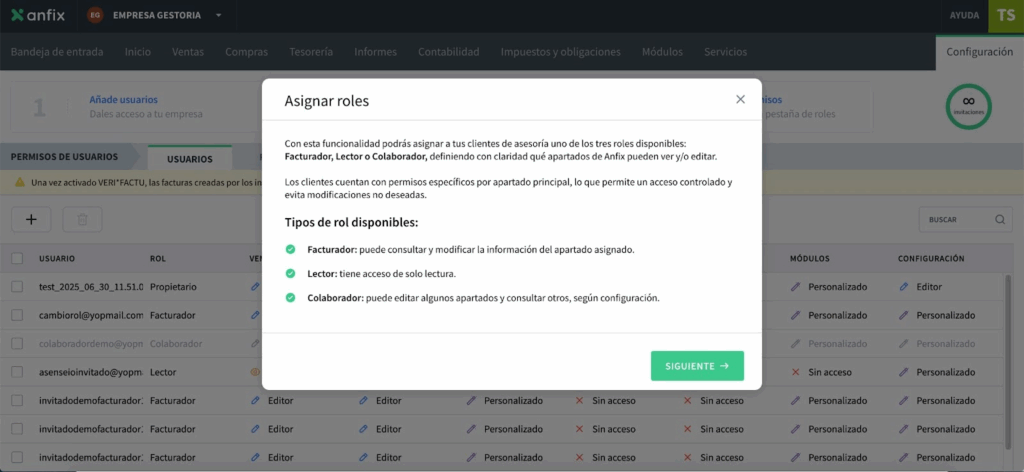Toggle the select-all checkbox in table header
This screenshot has height=472, width=1024.
point(17,258)
